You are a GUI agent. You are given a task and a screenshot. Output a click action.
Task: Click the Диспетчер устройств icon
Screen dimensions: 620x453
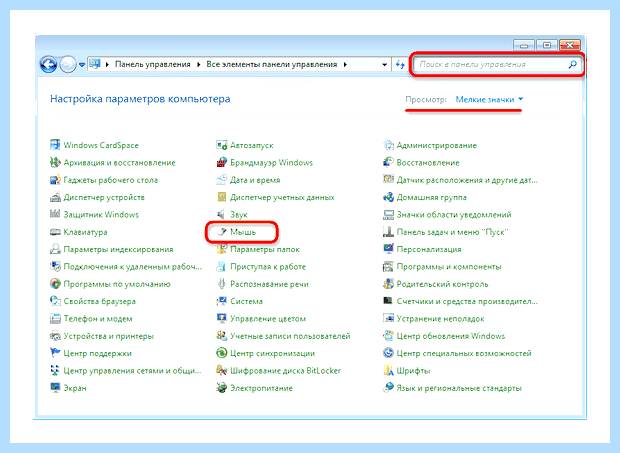click(55, 197)
